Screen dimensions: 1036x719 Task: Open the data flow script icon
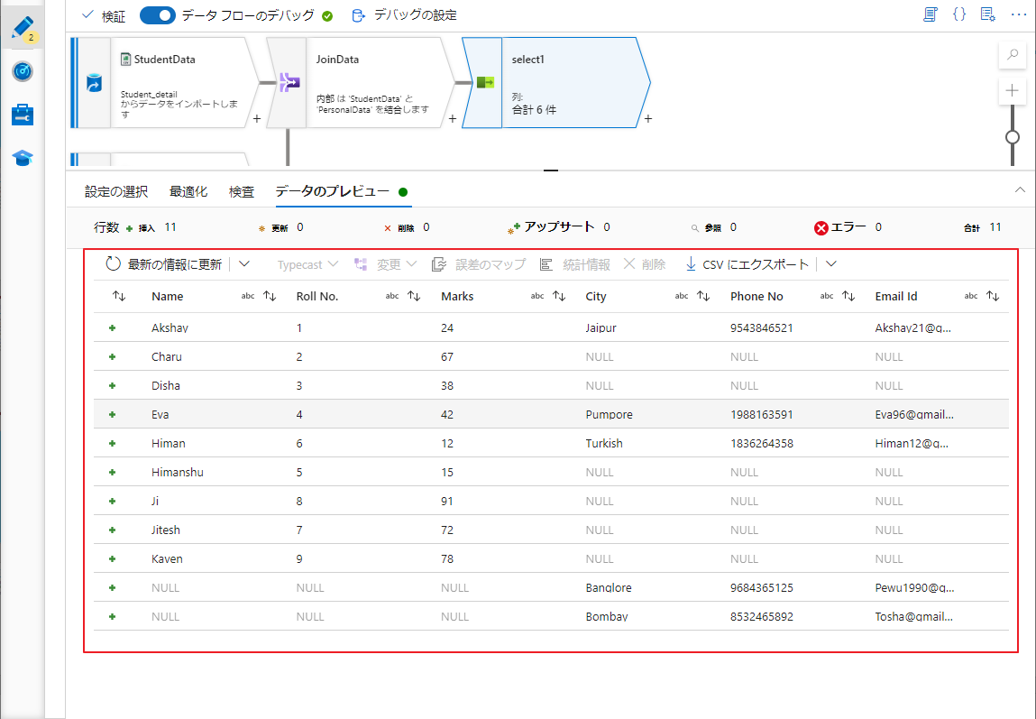[x=930, y=15]
